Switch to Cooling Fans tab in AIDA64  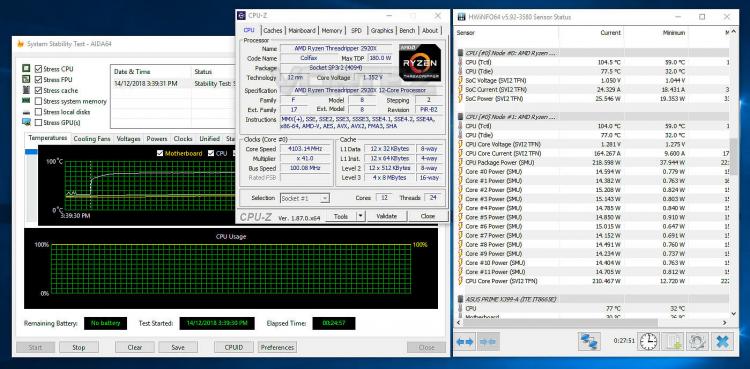click(x=91, y=139)
